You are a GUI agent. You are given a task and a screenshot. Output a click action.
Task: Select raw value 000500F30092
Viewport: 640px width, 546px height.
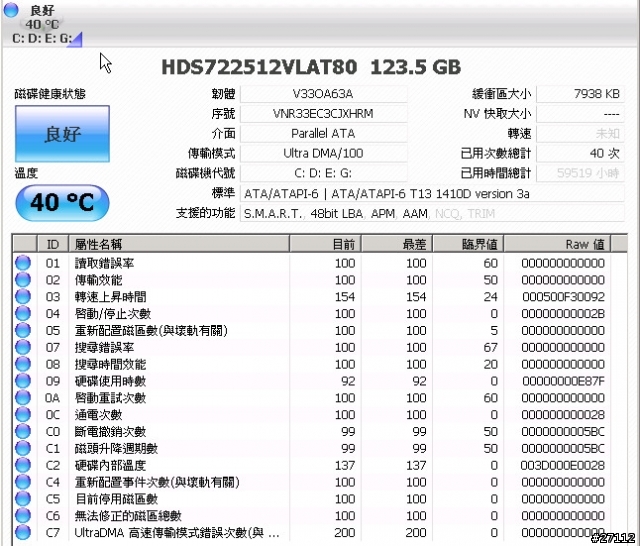pos(563,297)
